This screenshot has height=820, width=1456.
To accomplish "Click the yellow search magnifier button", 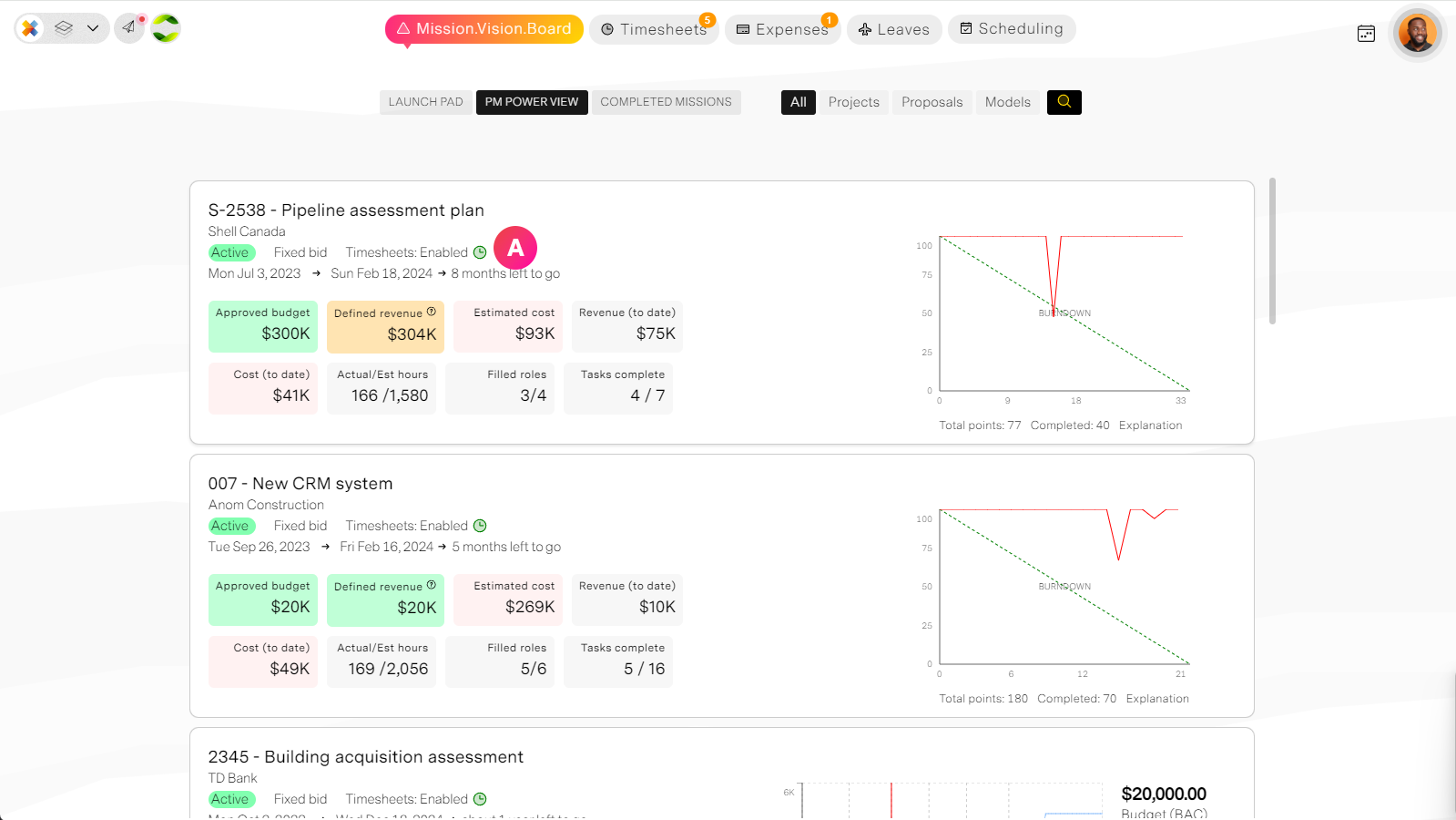I will tap(1064, 102).
